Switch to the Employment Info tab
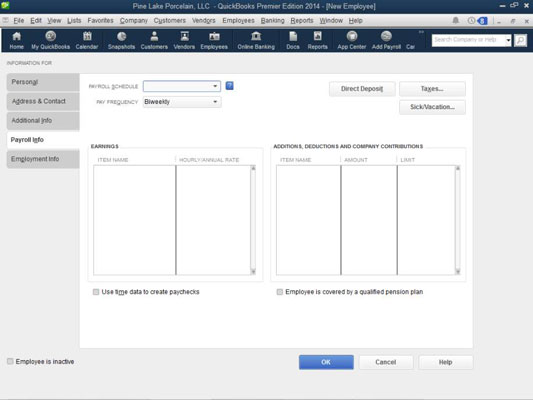Image resolution: width=533 pixels, height=400 pixels. 43,159
